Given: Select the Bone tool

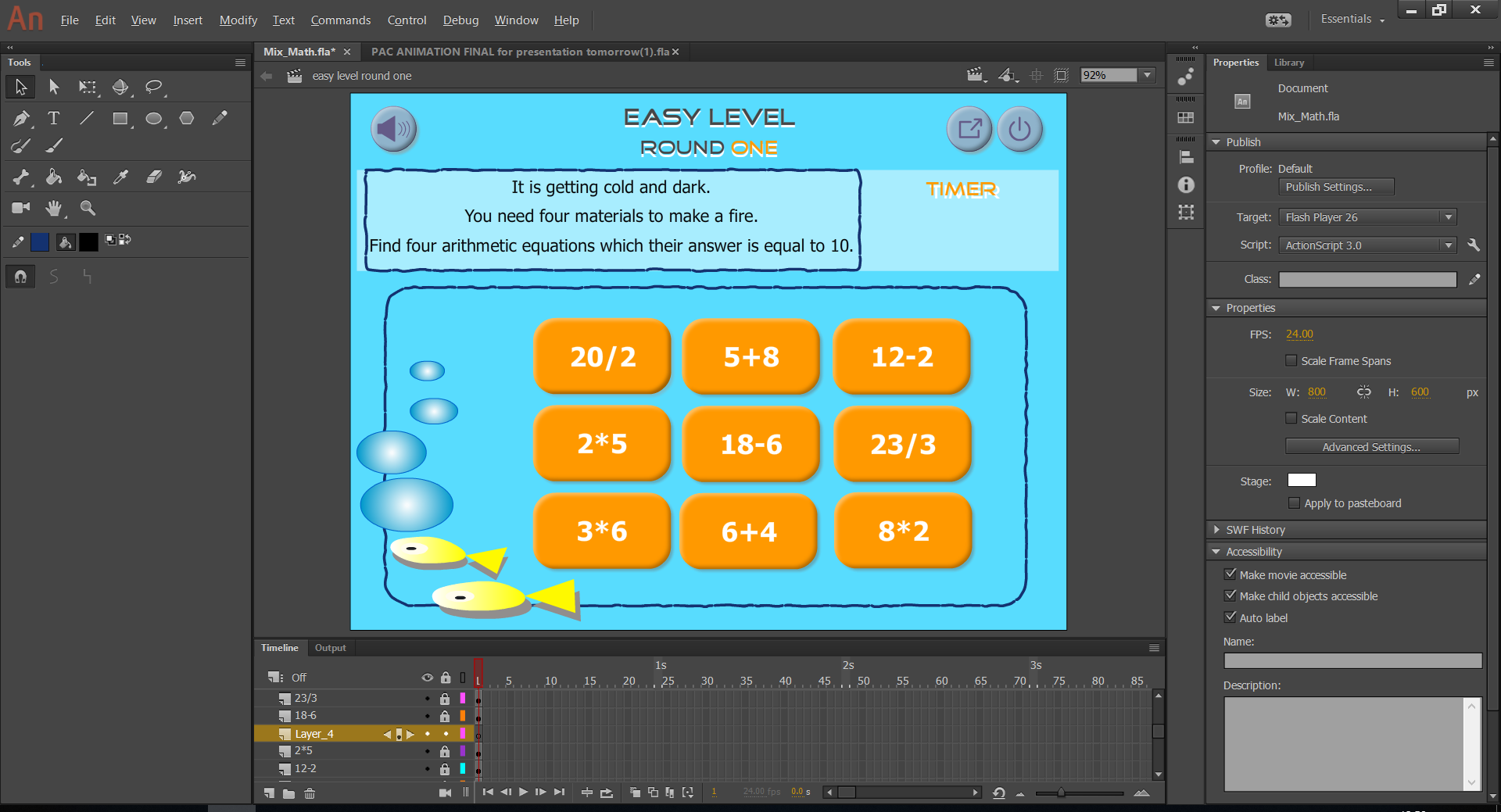Looking at the screenshot, I should tap(21, 177).
